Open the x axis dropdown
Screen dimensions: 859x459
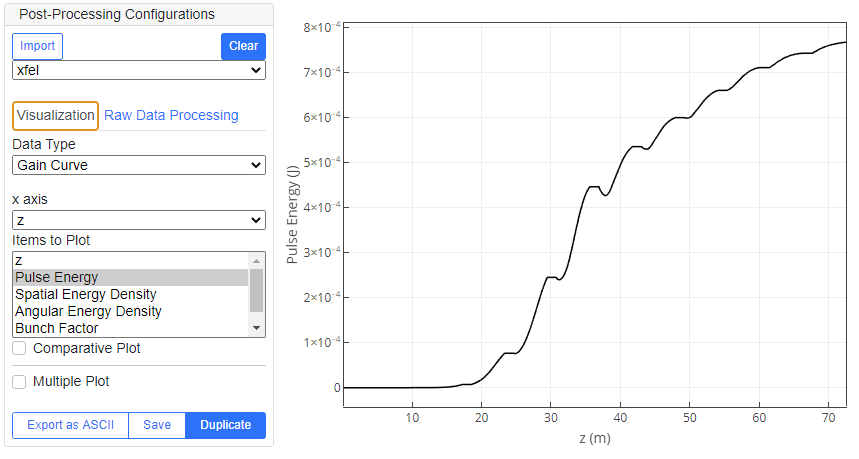[138, 220]
